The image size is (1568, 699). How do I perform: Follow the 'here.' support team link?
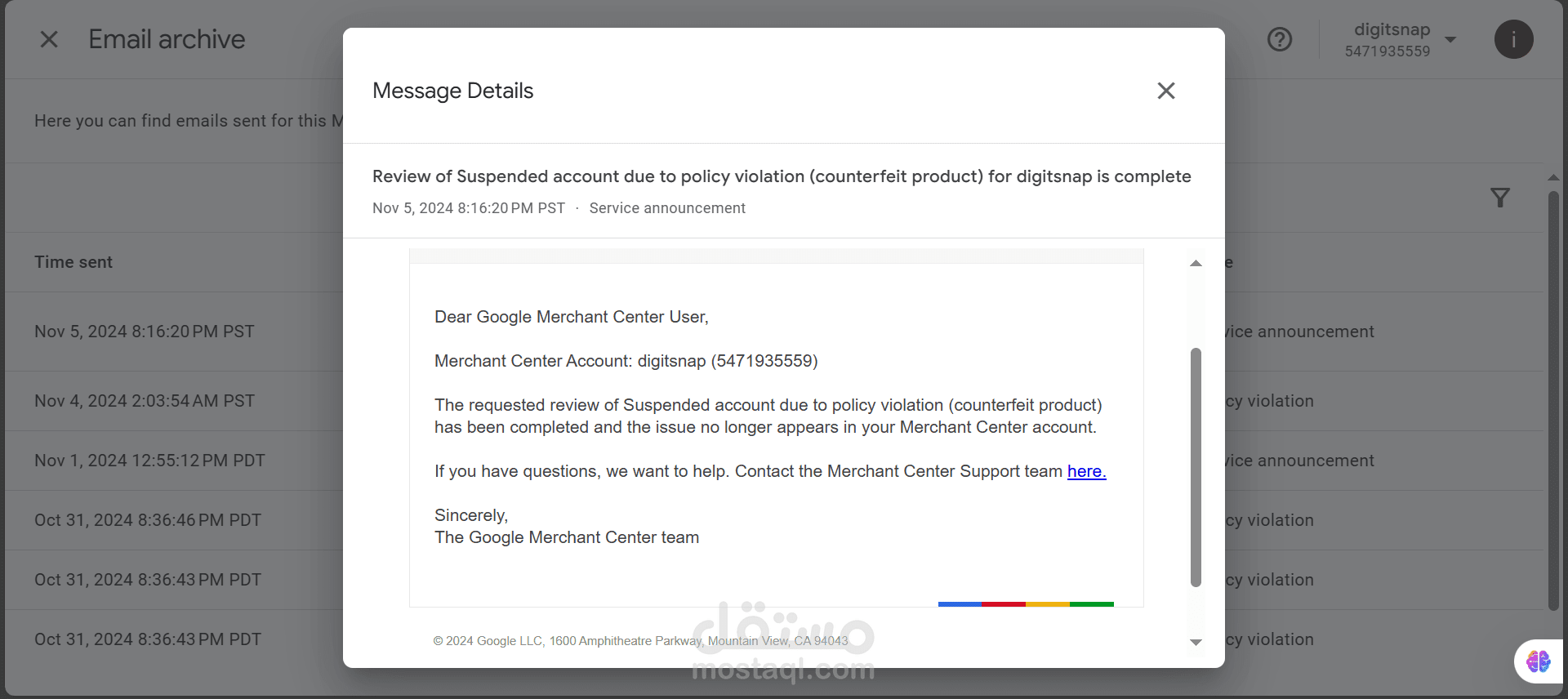pyautogui.click(x=1086, y=471)
